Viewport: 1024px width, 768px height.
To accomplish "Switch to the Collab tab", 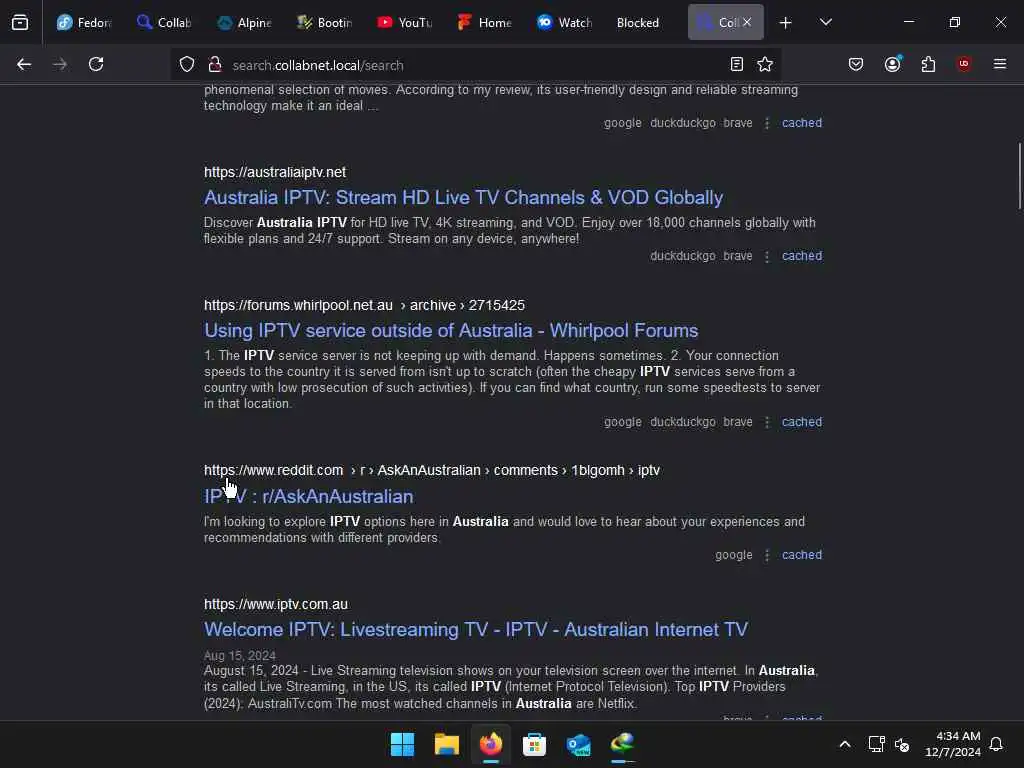I will tap(163, 23).
